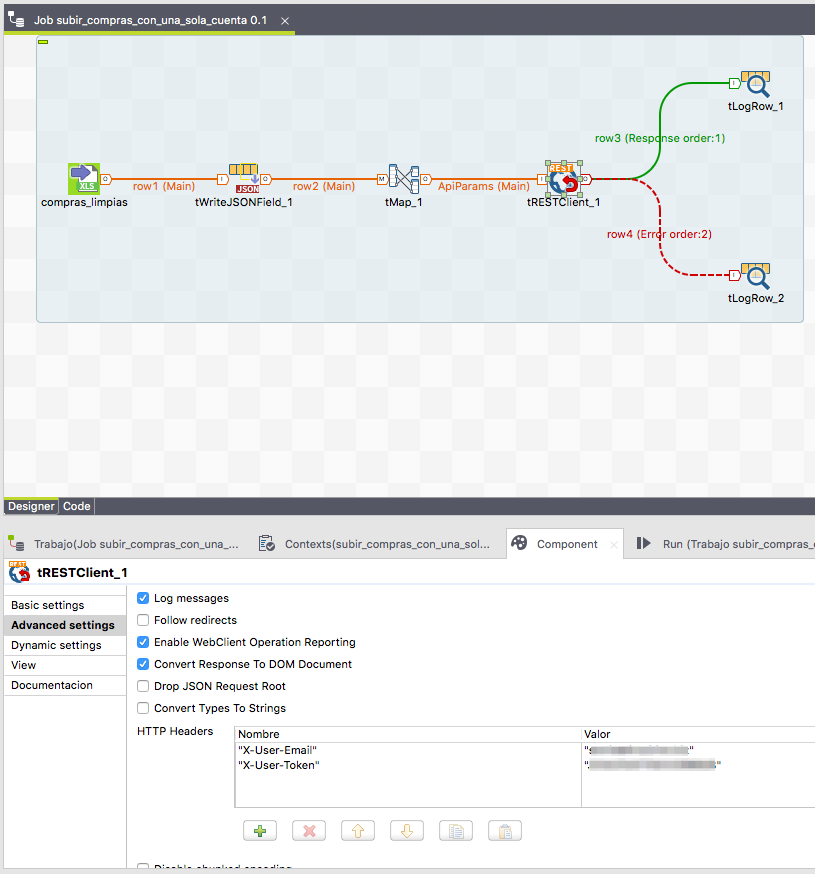Select the row1 (Main) connection label
Screen dimensions: 815x874
click(164, 186)
